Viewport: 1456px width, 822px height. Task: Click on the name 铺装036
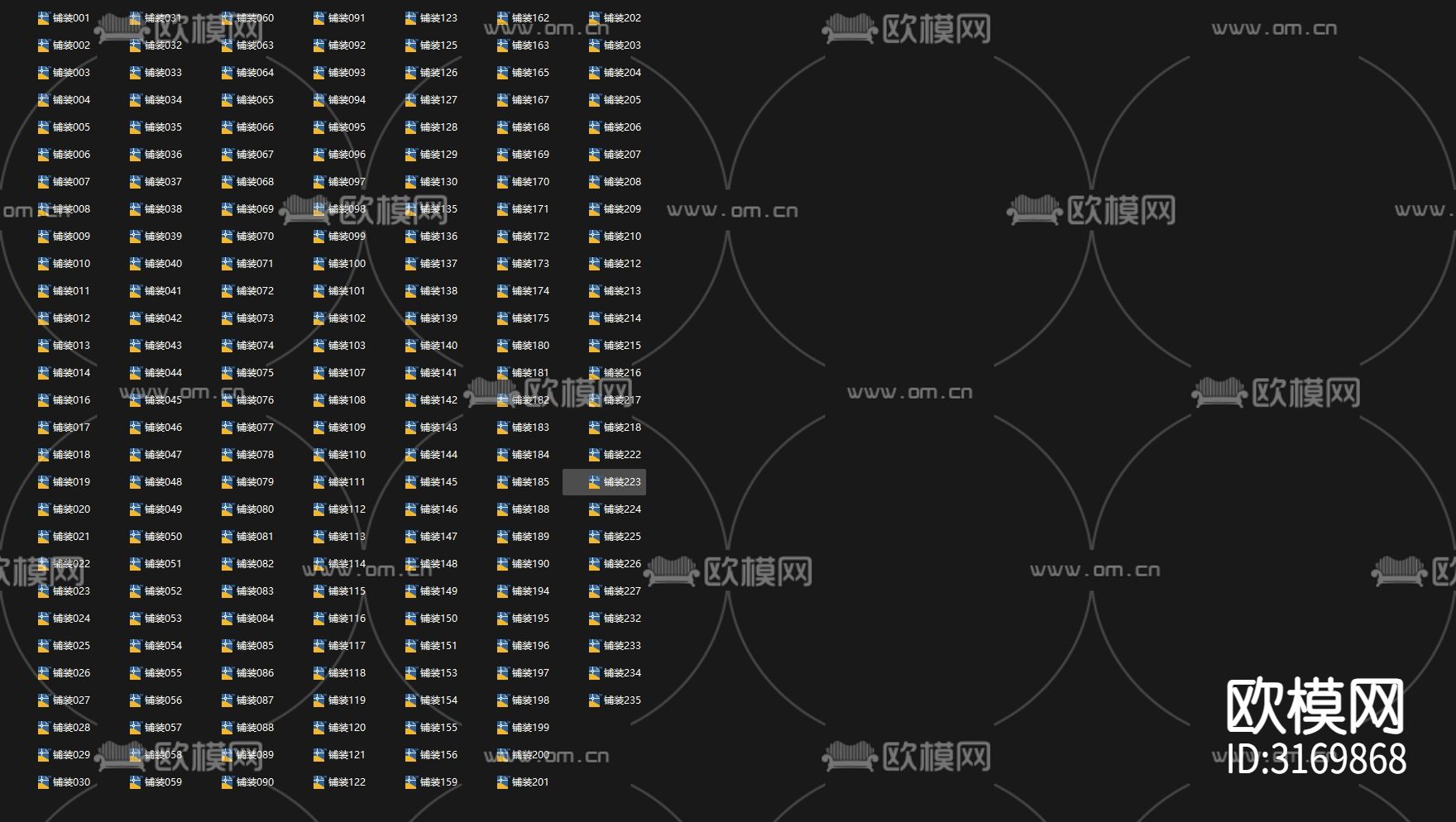(x=164, y=155)
